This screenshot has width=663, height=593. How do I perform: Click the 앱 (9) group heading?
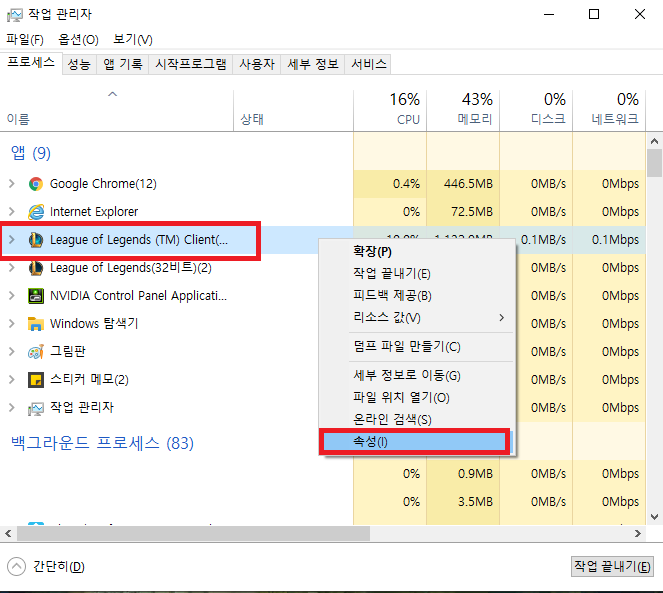(x=30, y=153)
